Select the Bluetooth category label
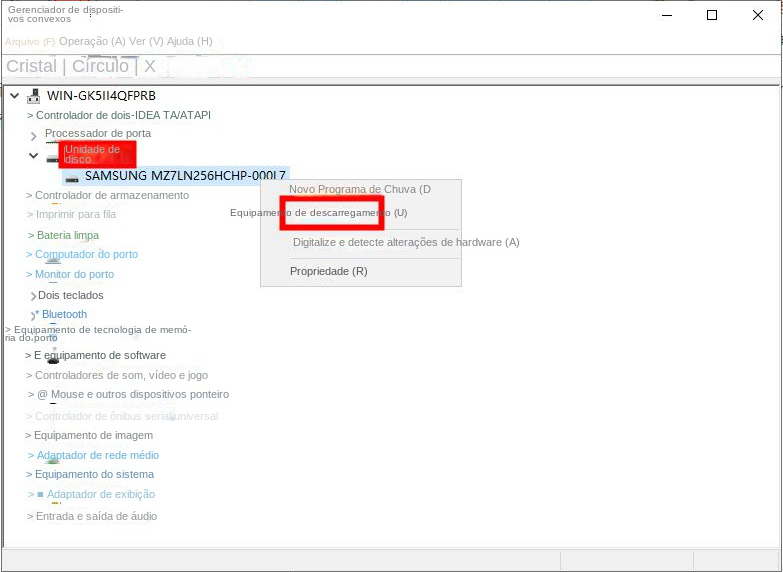The height and width of the screenshot is (572, 783). click(x=64, y=314)
